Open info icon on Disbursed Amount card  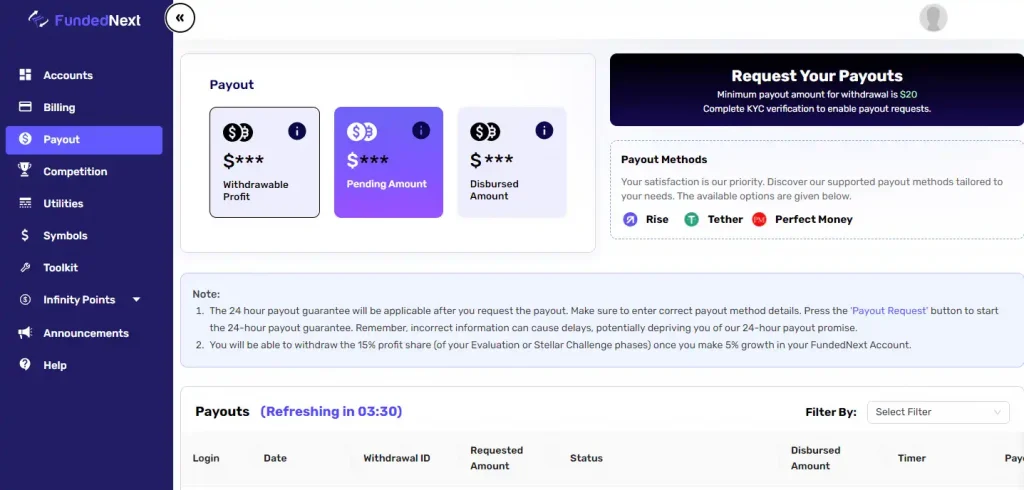tap(544, 131)
